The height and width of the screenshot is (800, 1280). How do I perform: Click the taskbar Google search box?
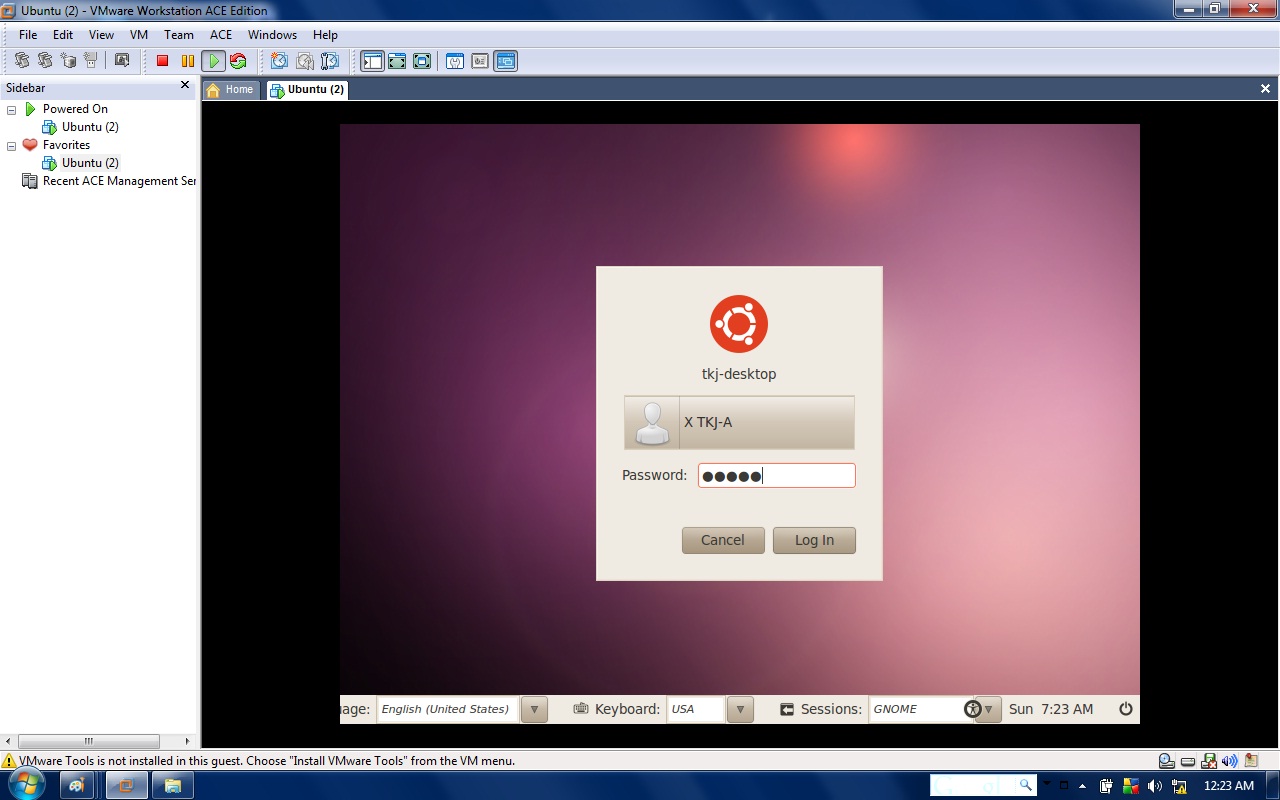pyautogui.click(x=982, y=785)
